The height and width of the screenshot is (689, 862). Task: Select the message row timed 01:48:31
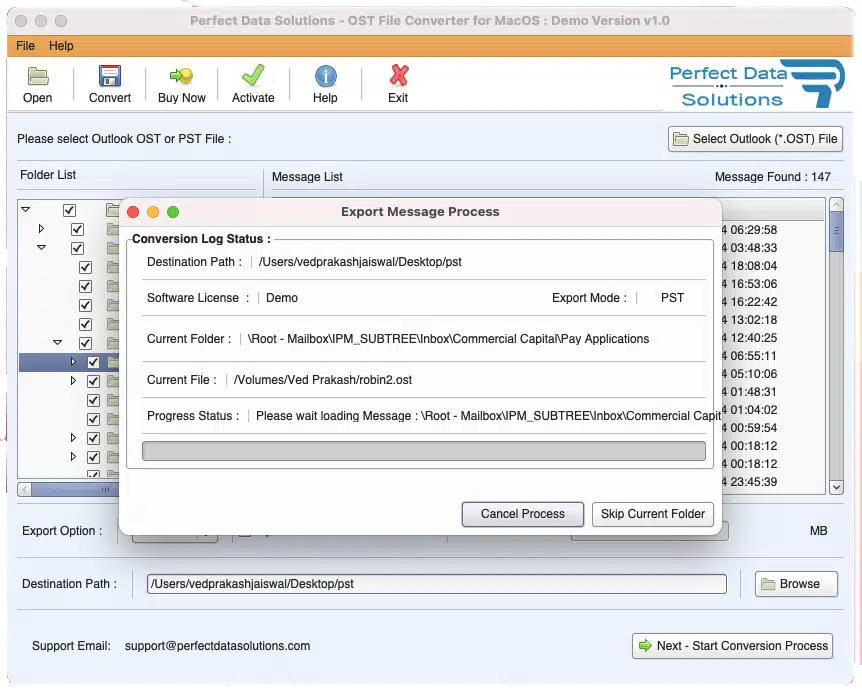(773, 392)
